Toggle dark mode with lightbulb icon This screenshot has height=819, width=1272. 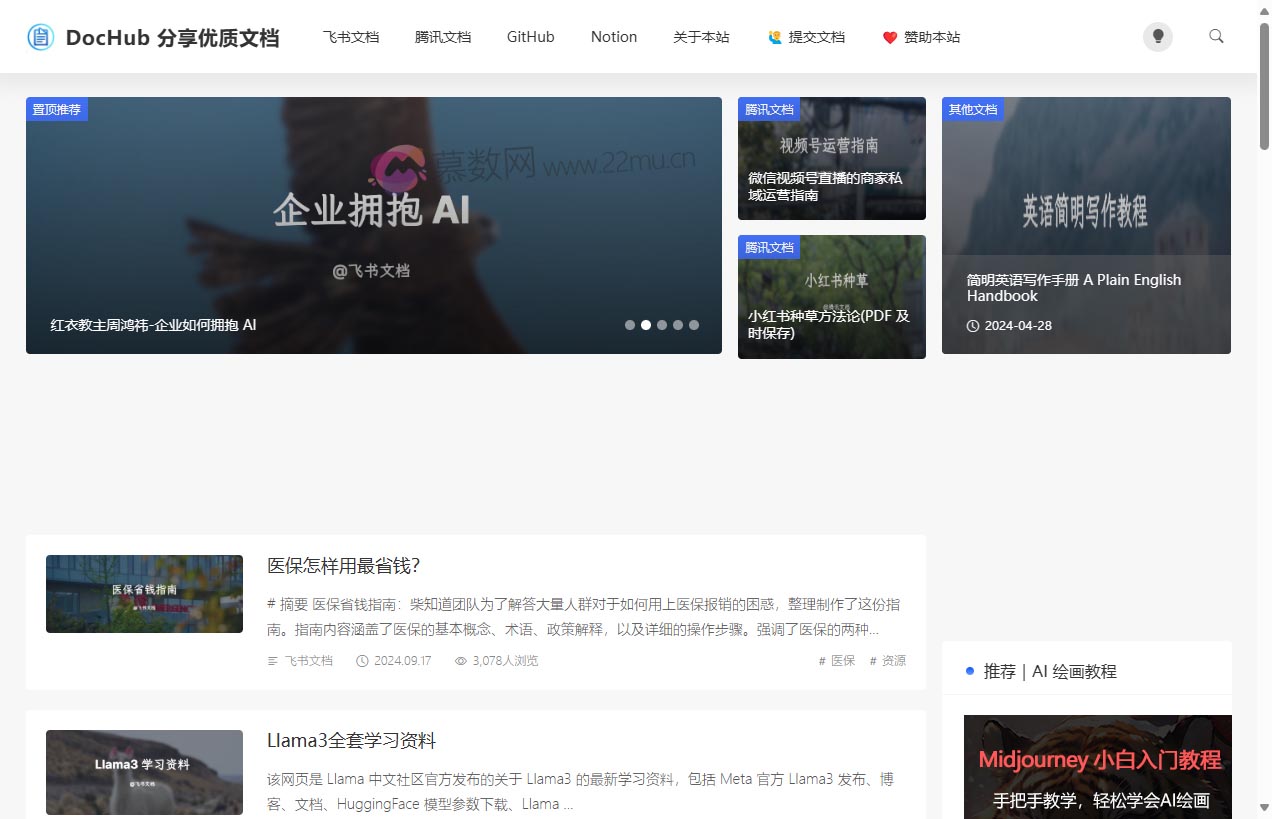1157,37
